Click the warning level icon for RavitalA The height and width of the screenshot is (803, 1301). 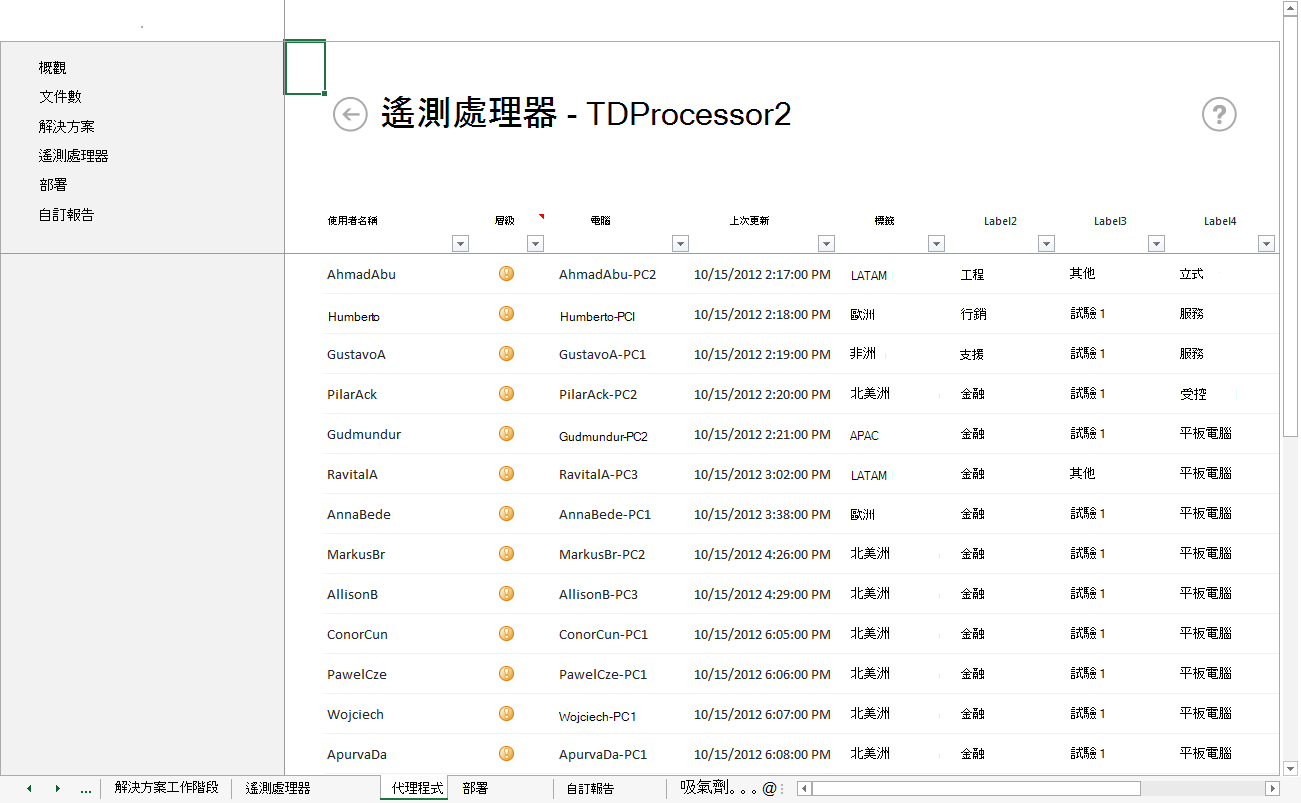pos(506,473)
